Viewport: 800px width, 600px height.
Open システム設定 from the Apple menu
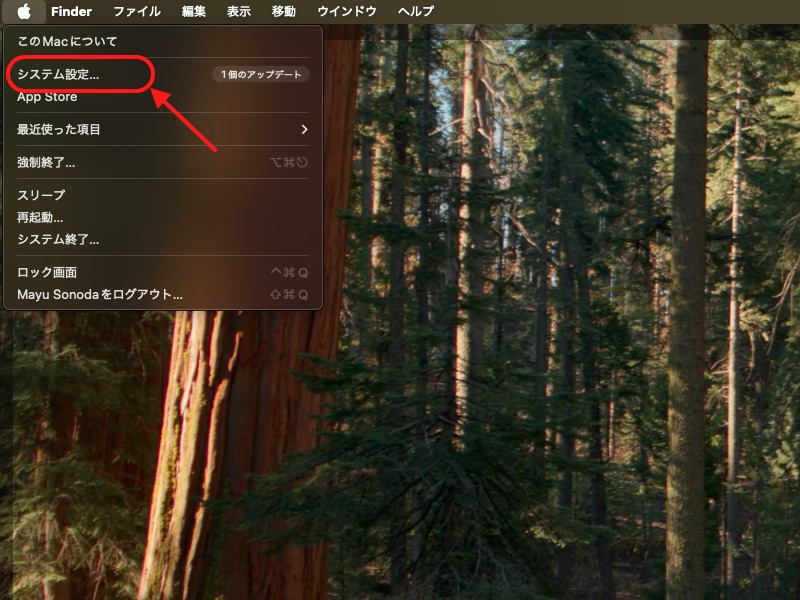pos(58,72)
